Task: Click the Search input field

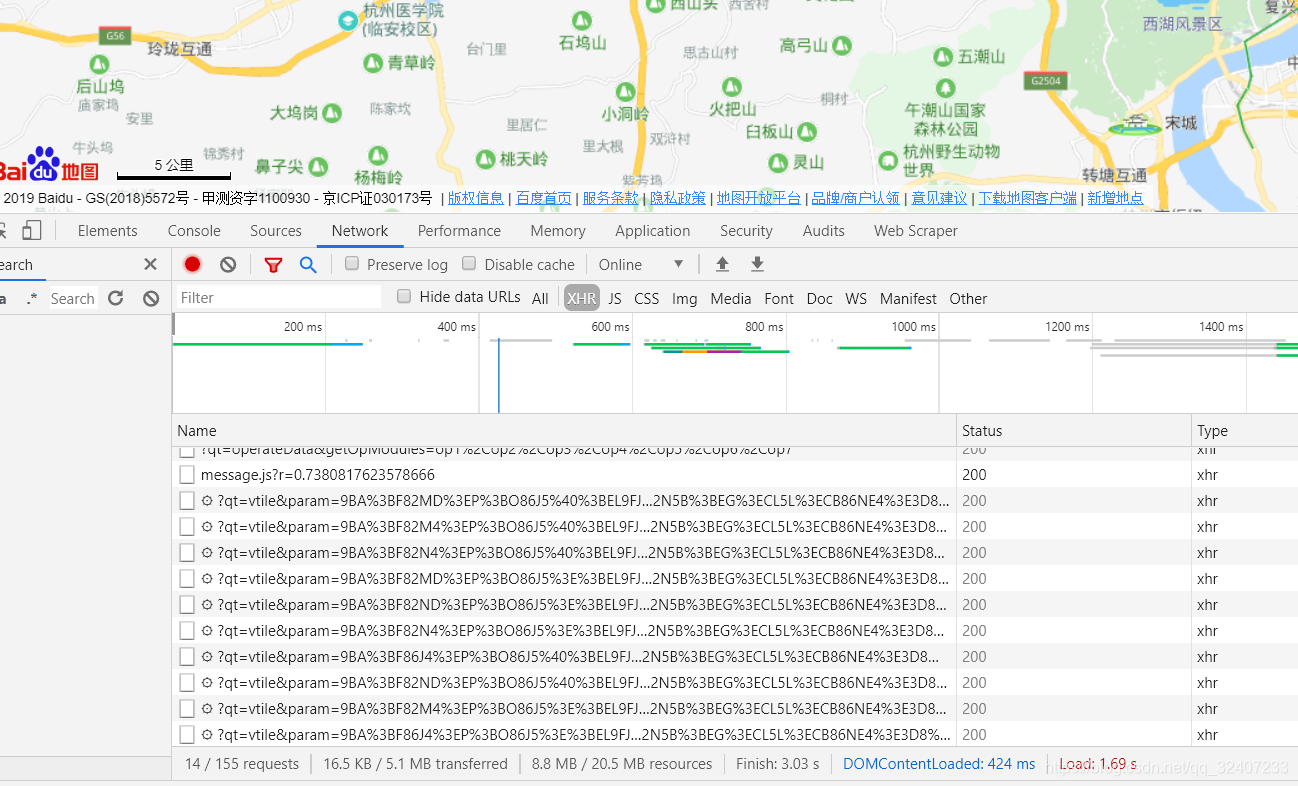Action: click(73, 298)
